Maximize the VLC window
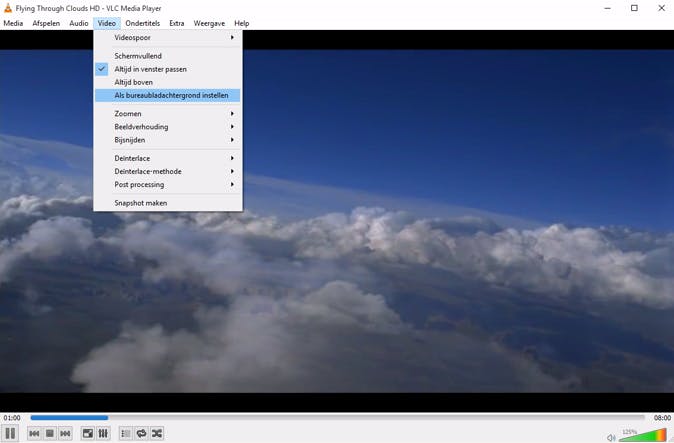Viewport: 674px width, 443px height. pyautogui.click(x=634, y=8)
